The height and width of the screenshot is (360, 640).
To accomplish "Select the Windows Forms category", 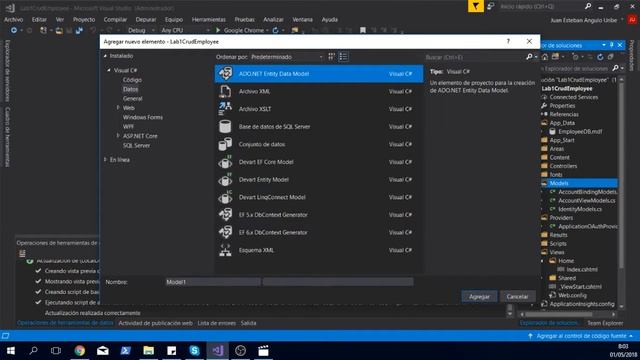I will click(143, 117).
